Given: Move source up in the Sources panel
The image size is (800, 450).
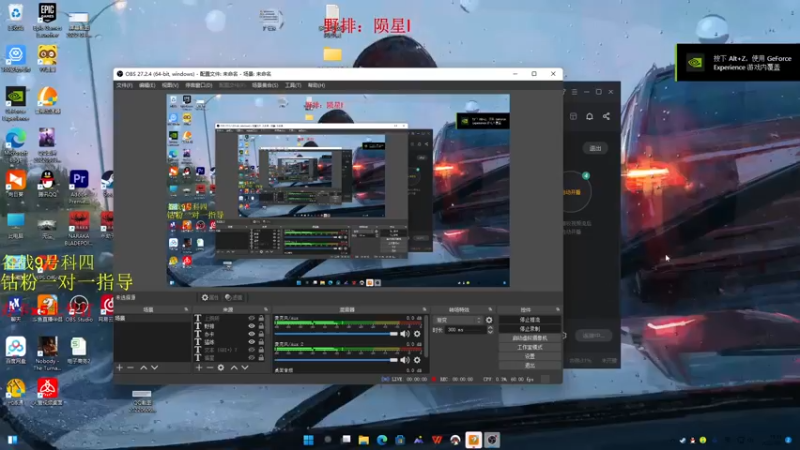Looking at the screenshot, I should [x=234, y=367].
